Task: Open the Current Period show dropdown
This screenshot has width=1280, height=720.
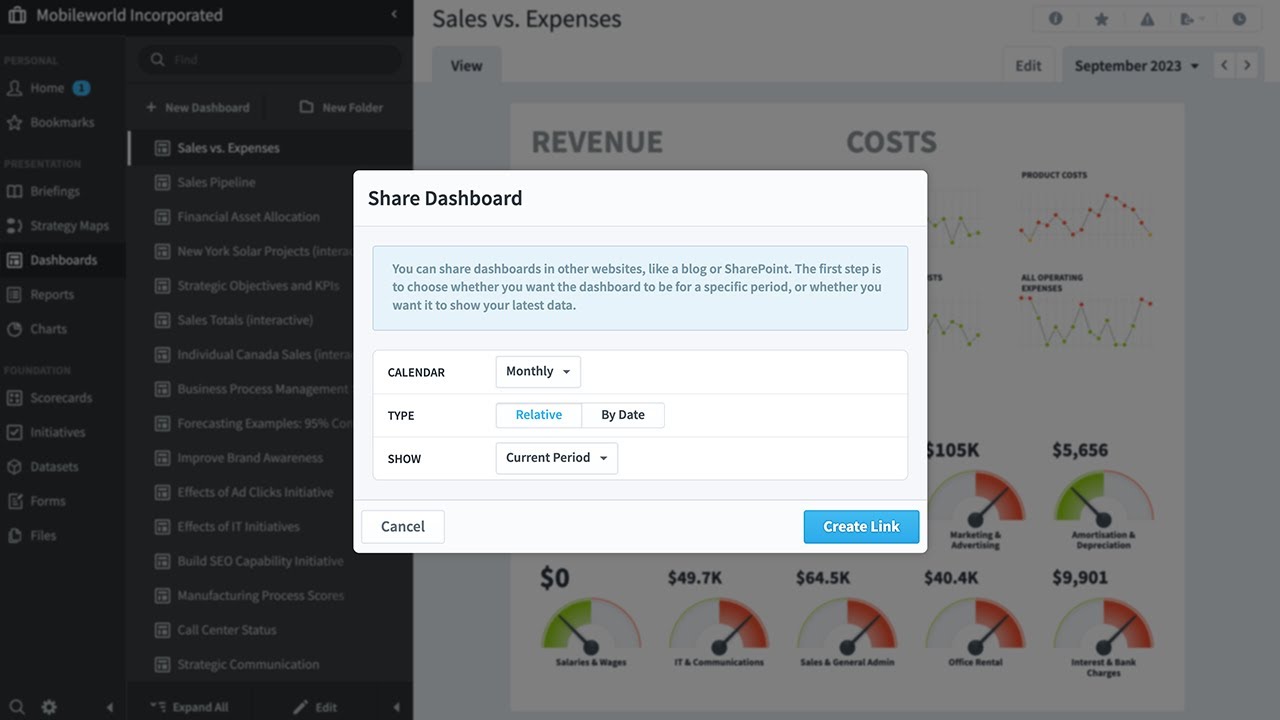Action: click(557, 458)
